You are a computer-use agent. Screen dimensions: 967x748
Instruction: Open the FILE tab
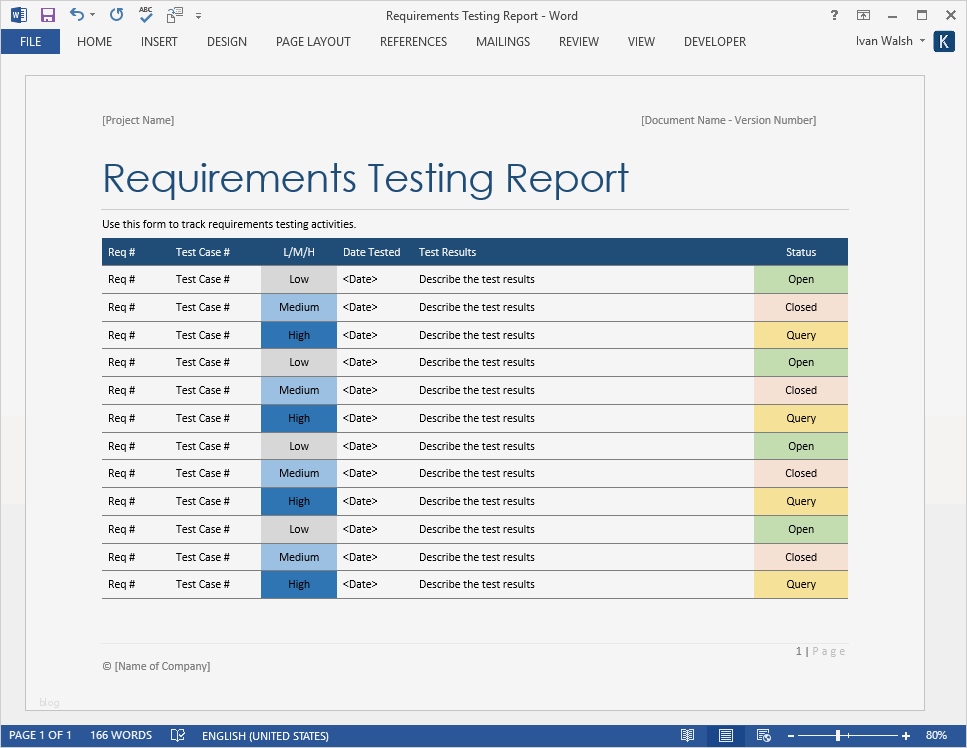click(30, 41)
